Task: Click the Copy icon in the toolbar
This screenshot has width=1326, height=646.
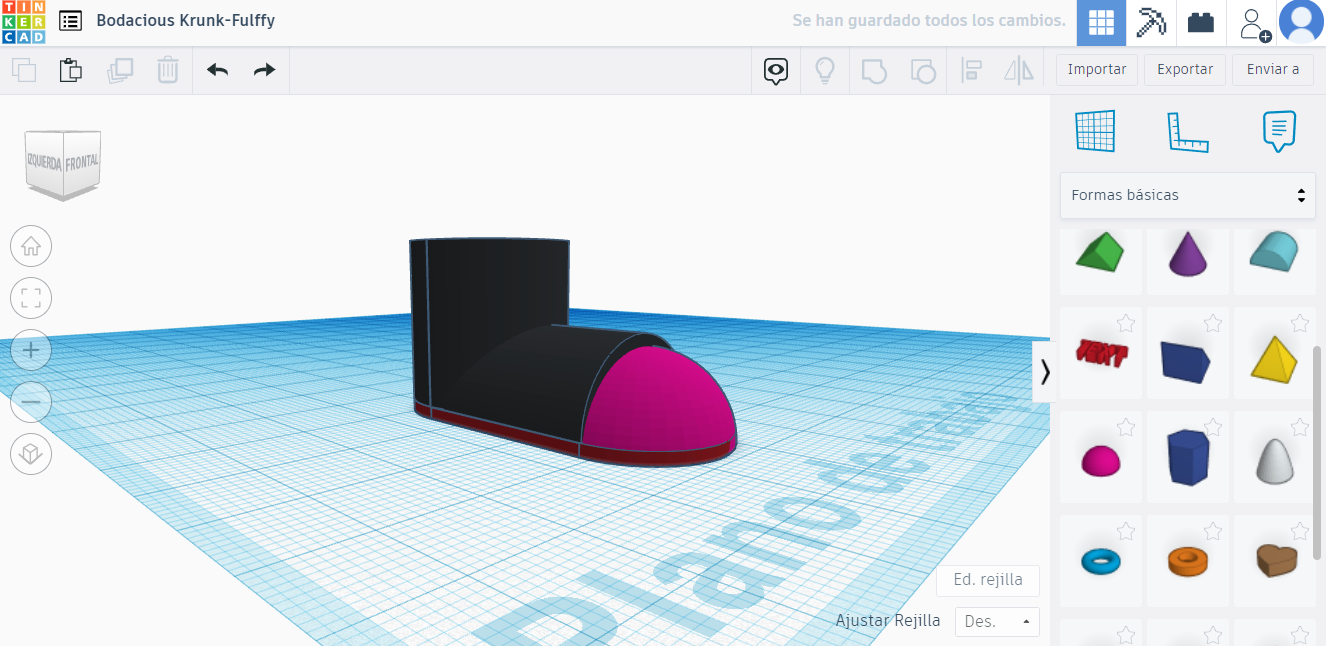Action: 24,70
